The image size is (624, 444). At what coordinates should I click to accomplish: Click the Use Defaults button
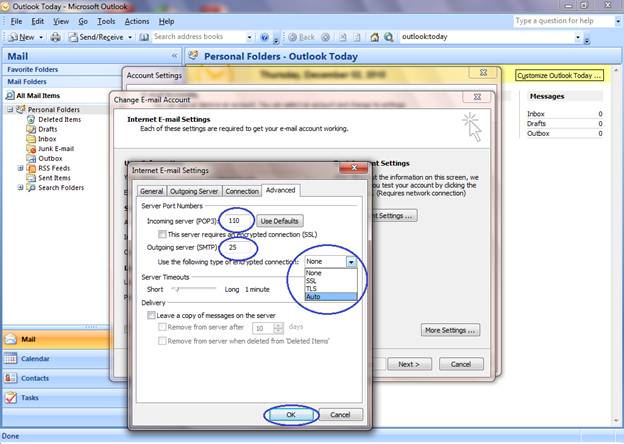279,221
